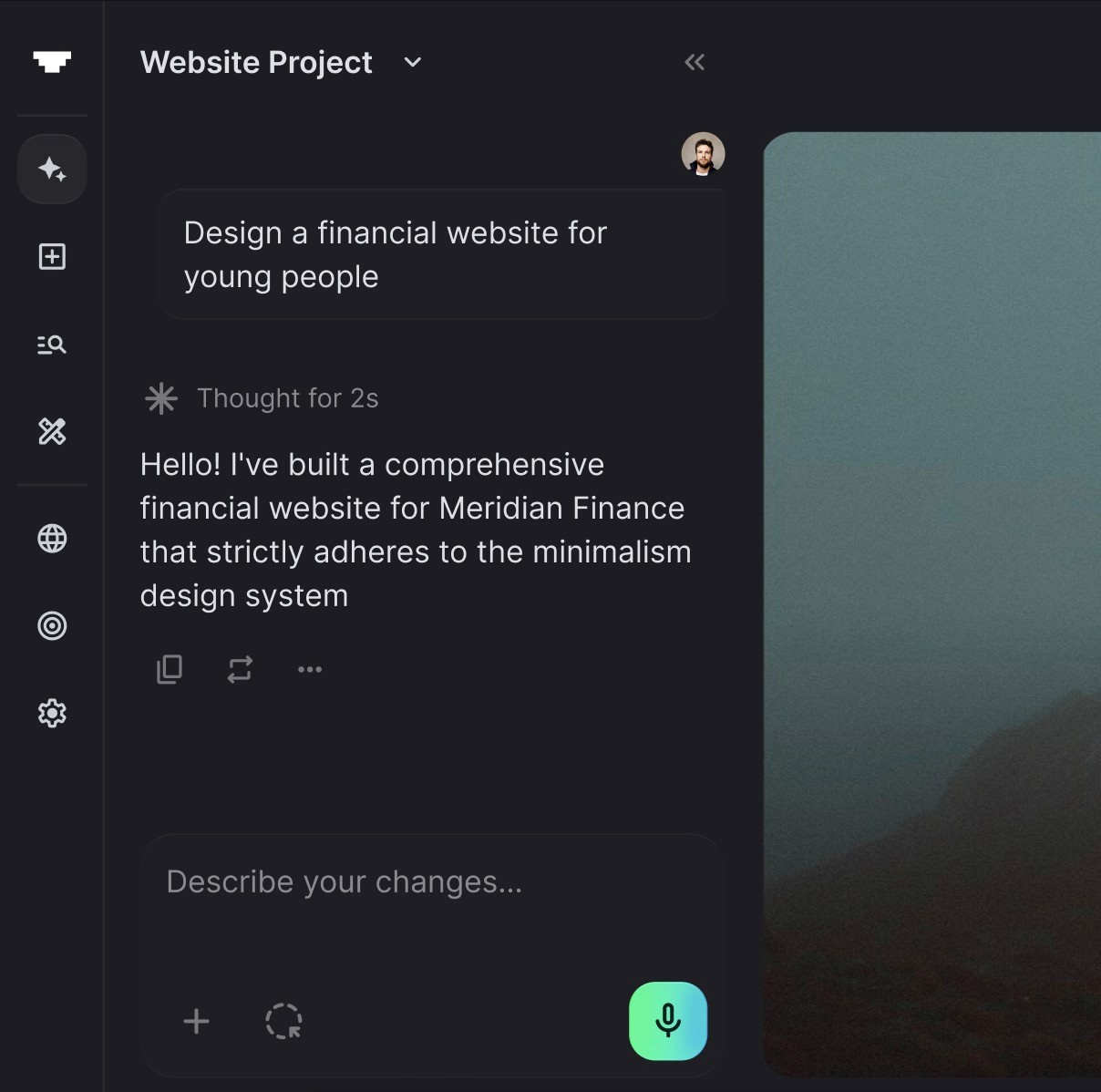The image size is (1101, 1092).
Task: Open the list search icon in sidebar
Action: tap(52, 345)
